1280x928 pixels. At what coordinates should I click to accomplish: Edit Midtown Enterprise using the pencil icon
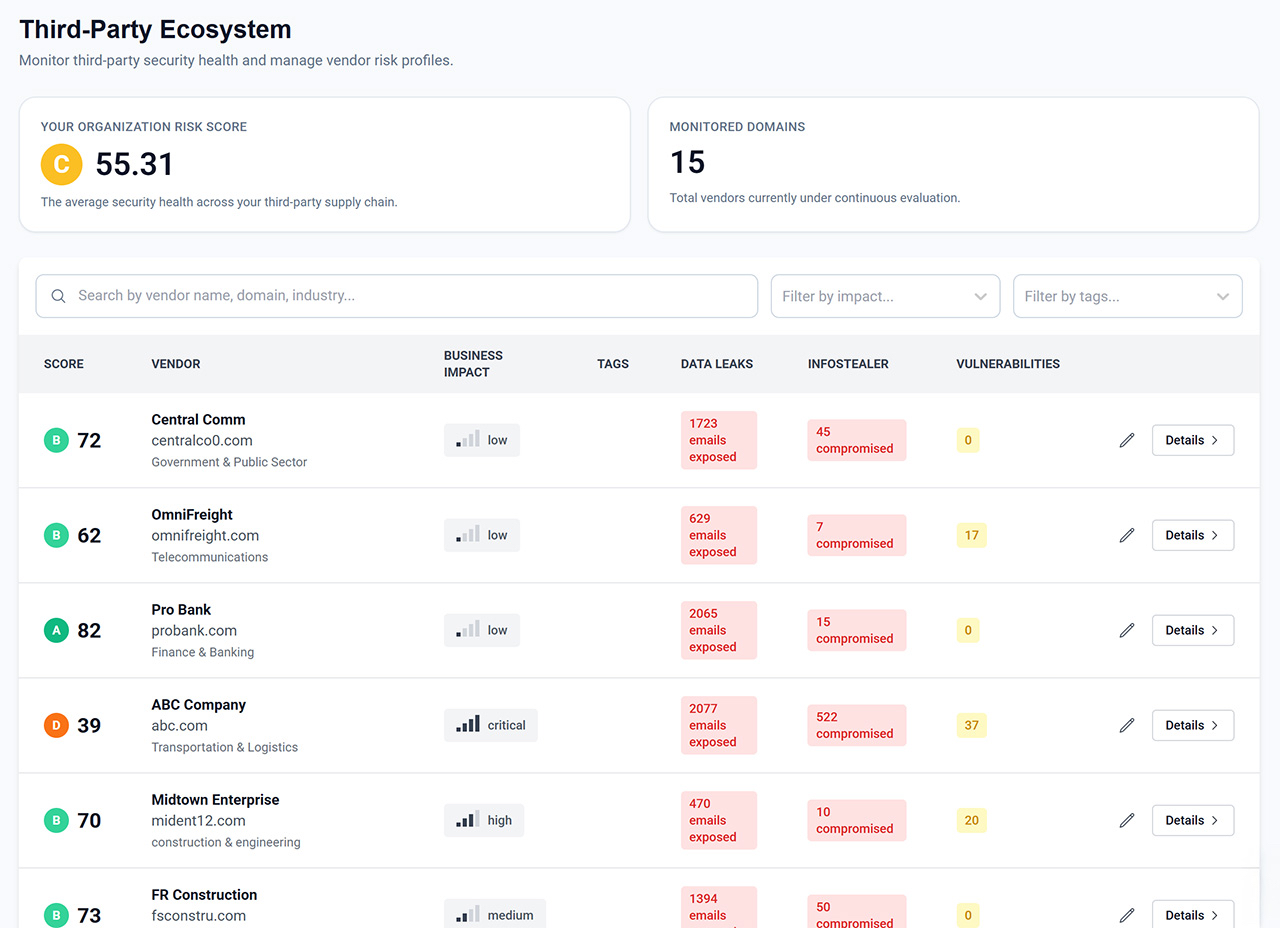(x=1127, y=820)
